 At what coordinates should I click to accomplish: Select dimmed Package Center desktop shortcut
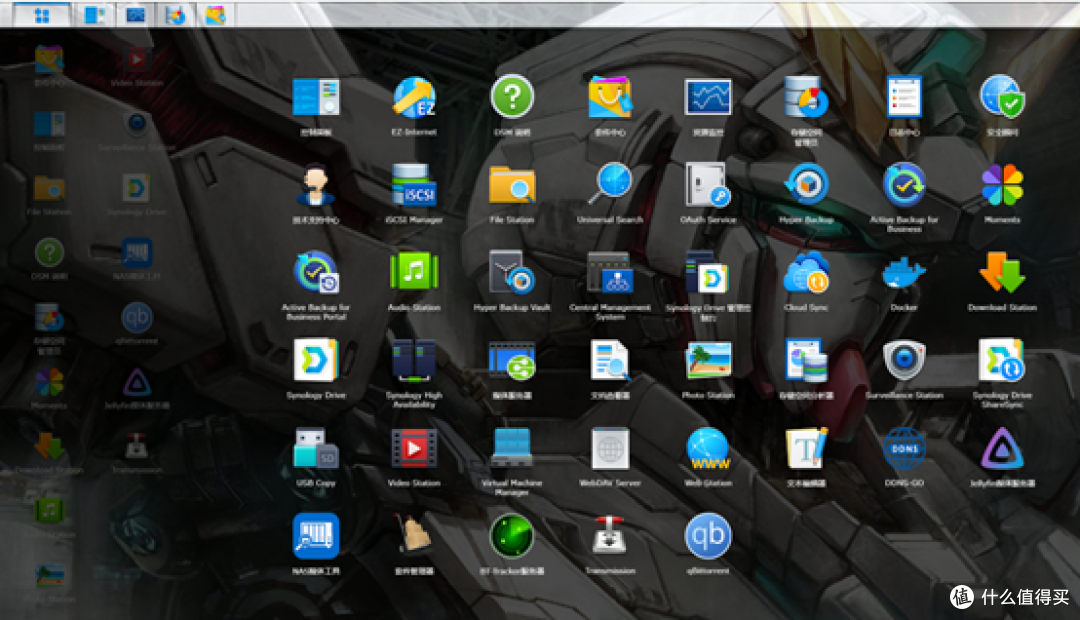[x=49, y=61]
